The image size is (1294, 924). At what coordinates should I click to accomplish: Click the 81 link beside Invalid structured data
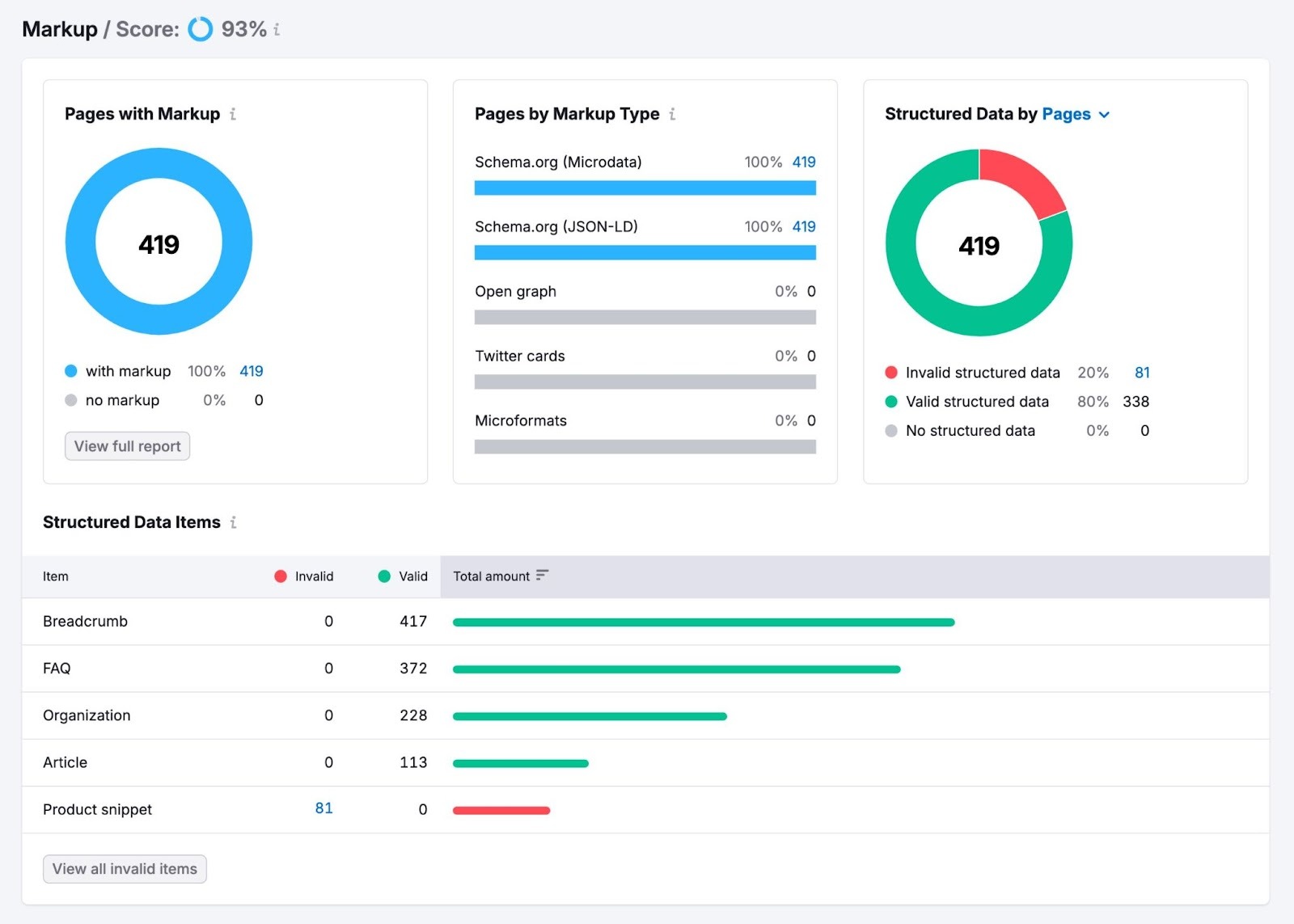point(1142,373)
